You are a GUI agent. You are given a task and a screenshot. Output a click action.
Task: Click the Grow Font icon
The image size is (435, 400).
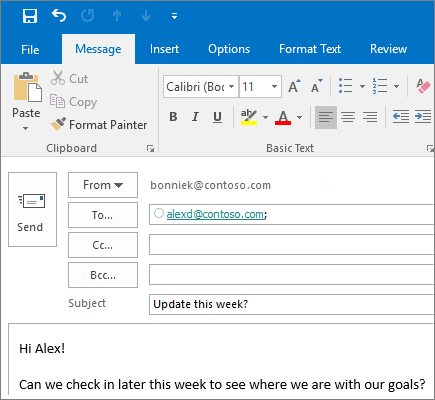(x=294, y=86)
